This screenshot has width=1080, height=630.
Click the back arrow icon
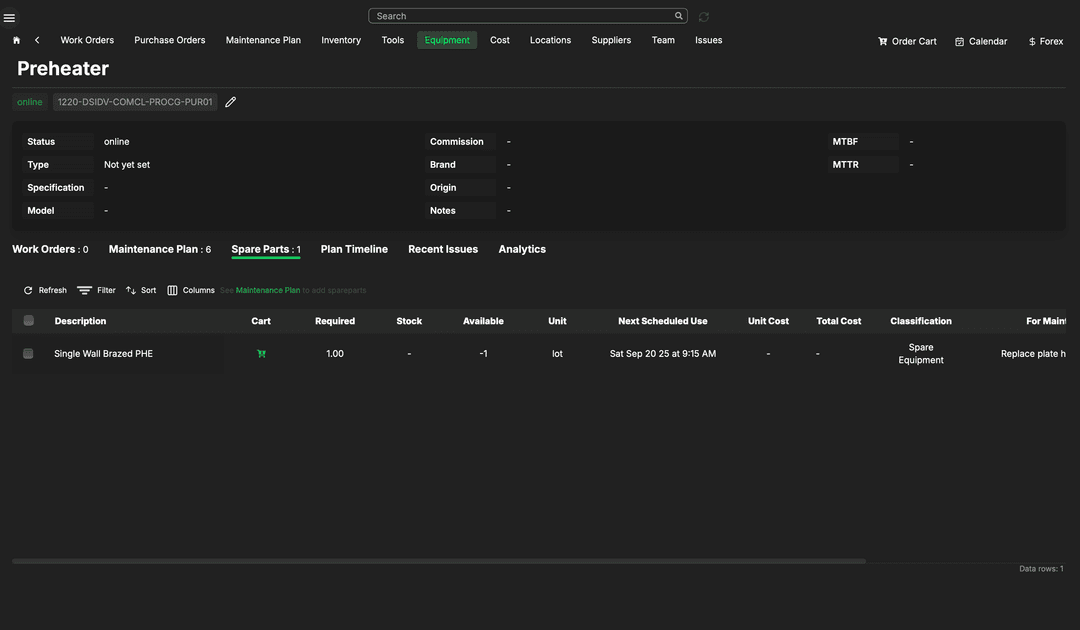pos(37,40)
